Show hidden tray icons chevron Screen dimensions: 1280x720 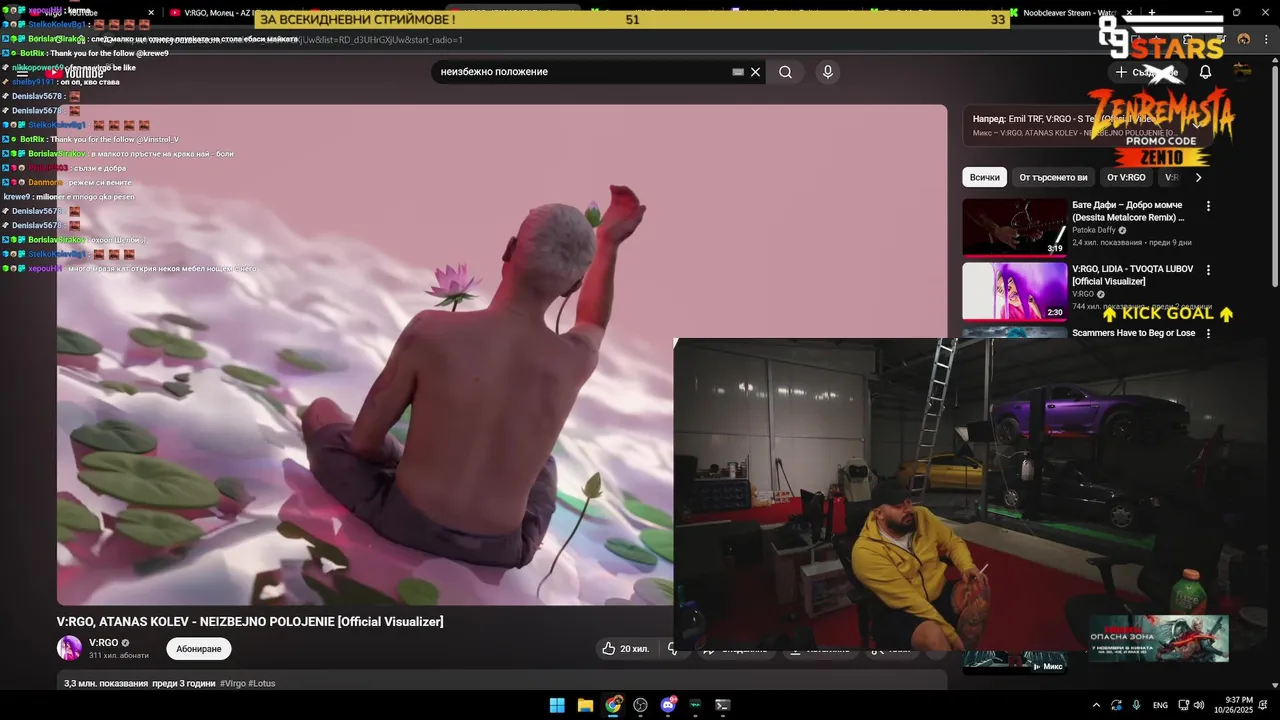(x=1096, y=705)
